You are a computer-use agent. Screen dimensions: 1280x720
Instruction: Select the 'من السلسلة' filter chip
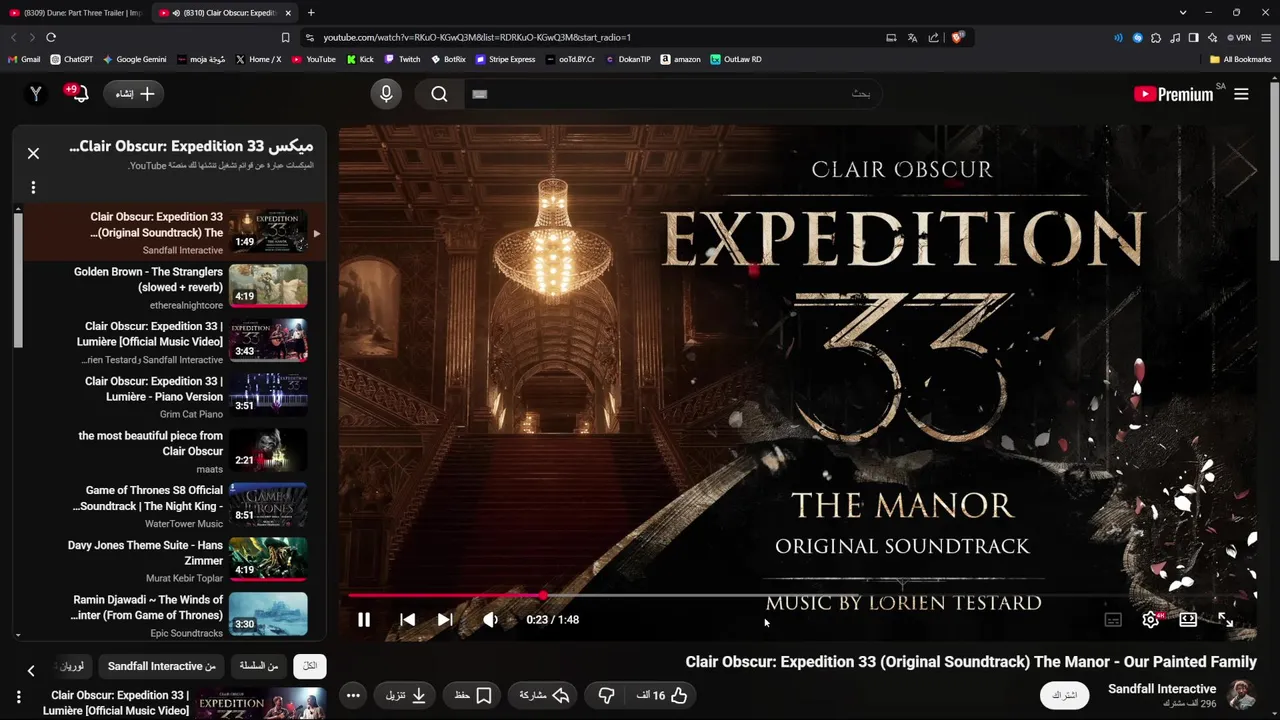(259, 666)
